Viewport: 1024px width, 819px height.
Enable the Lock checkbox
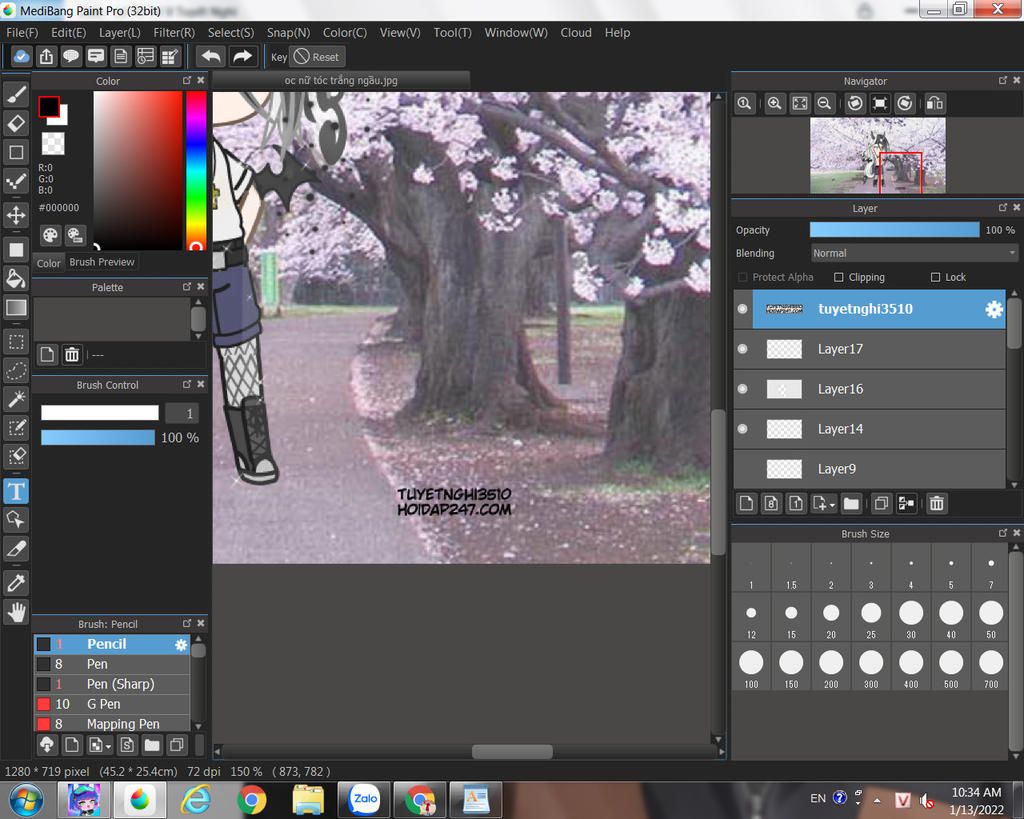[x=935, y=278]
